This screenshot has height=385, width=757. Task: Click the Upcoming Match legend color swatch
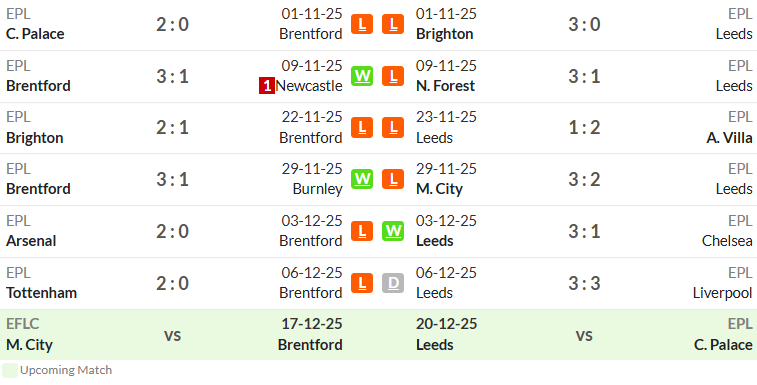[10, 371]
